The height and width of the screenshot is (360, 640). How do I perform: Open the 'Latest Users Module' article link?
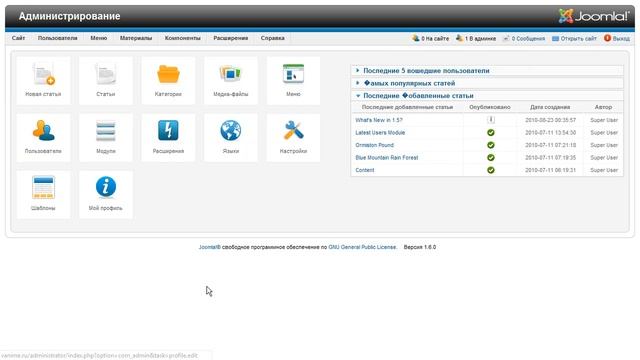[x=380, y=133]
